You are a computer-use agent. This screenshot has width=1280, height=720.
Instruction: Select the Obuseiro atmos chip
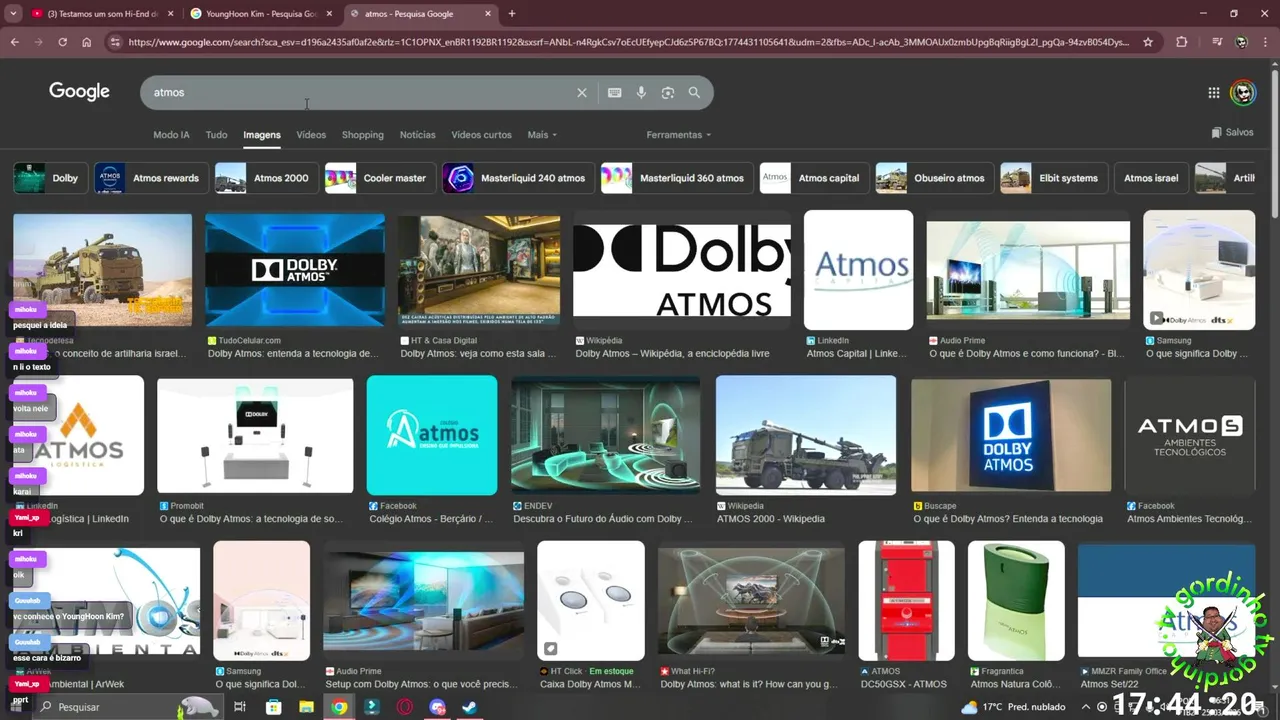[934, 178]
